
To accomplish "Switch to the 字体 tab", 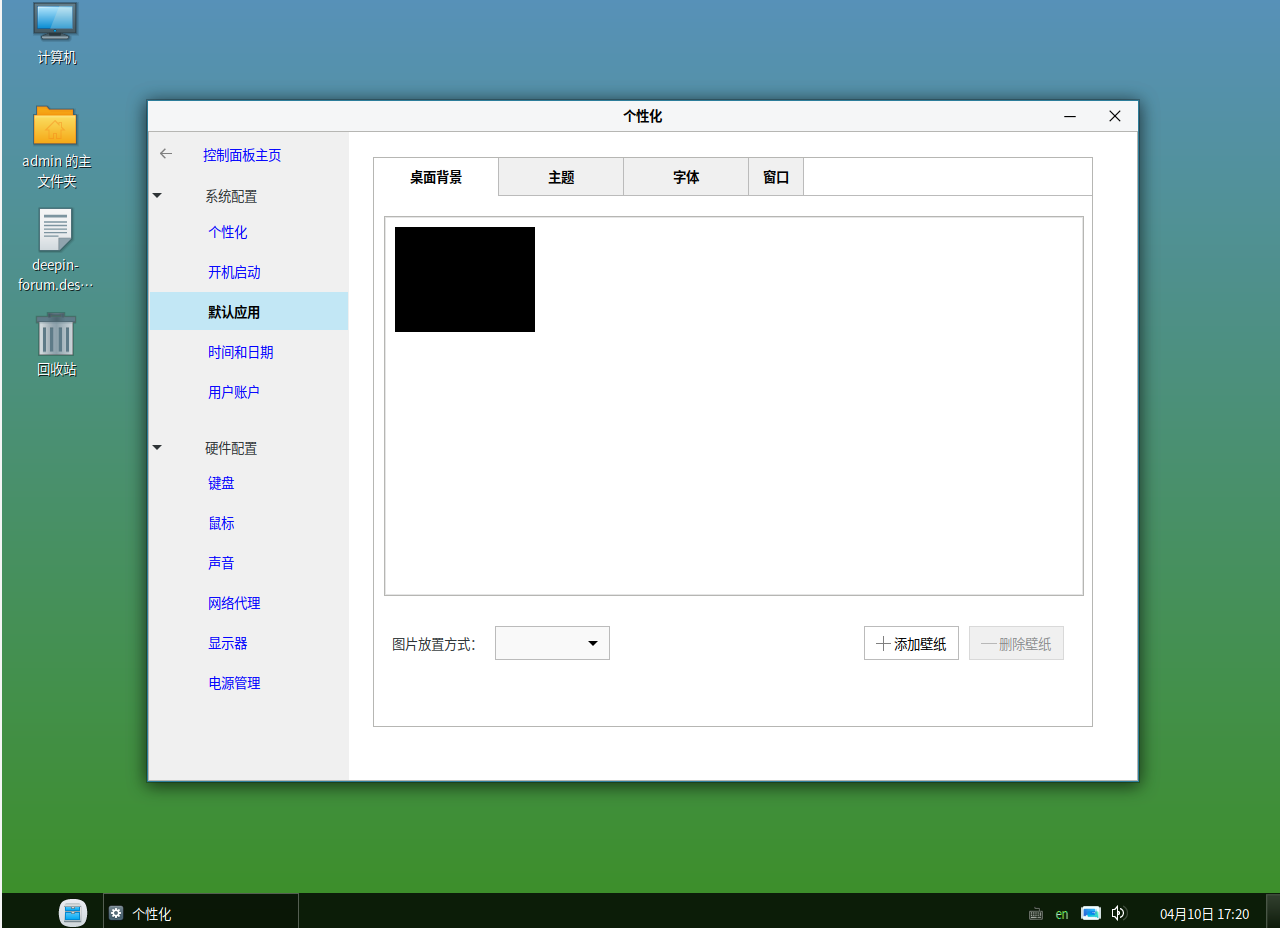I will (685, 176).
